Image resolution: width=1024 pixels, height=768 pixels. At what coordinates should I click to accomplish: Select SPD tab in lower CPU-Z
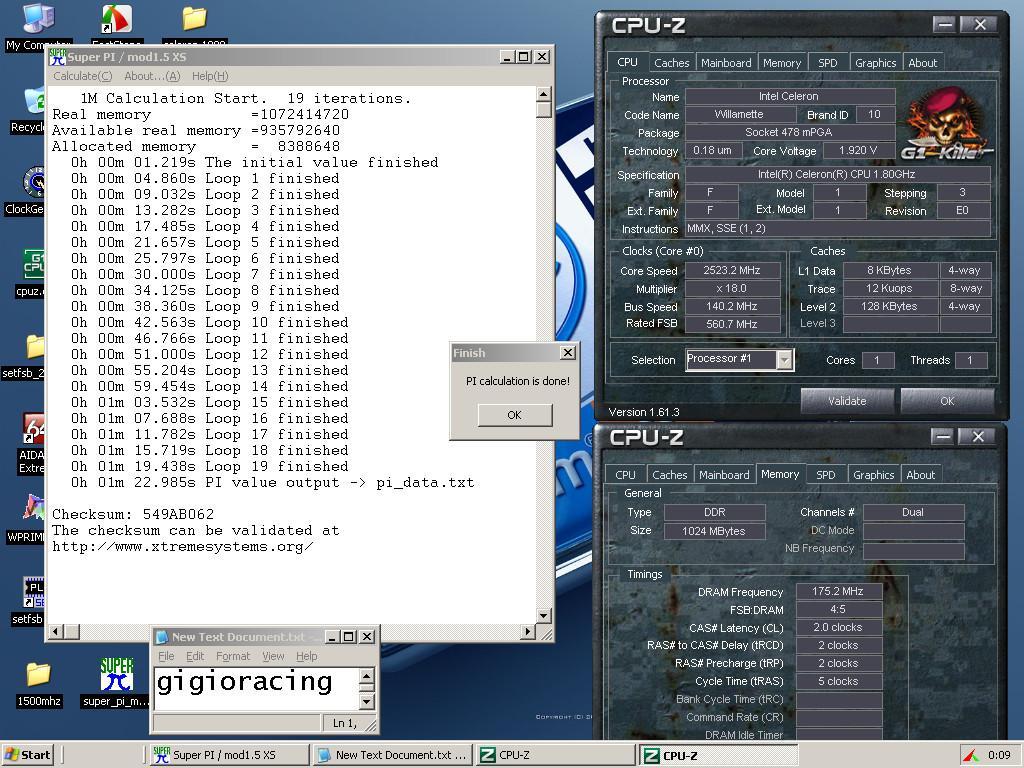(x=825, y=475)
